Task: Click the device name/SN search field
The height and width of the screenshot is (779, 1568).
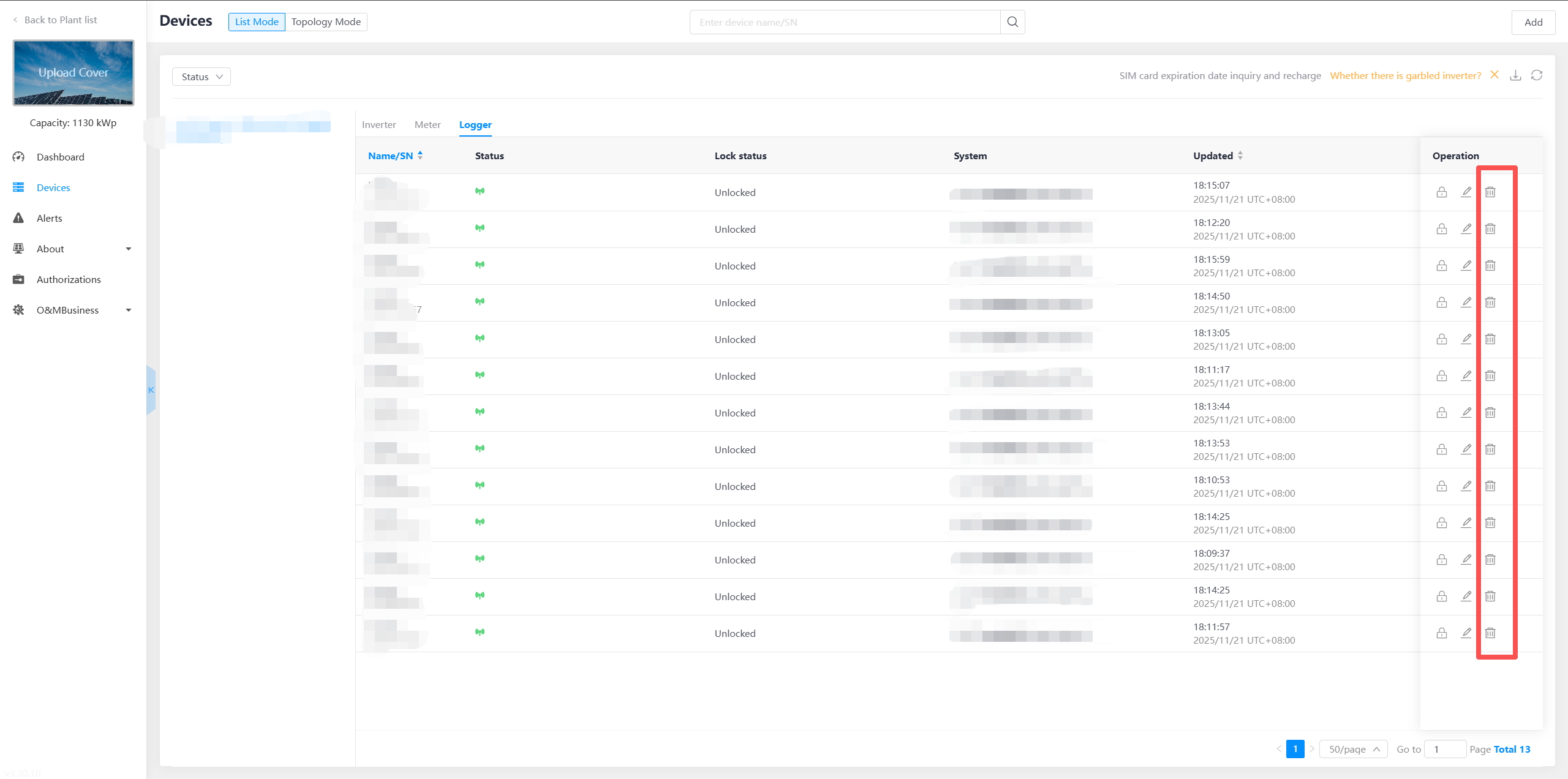Action: (x=845, y=22)
